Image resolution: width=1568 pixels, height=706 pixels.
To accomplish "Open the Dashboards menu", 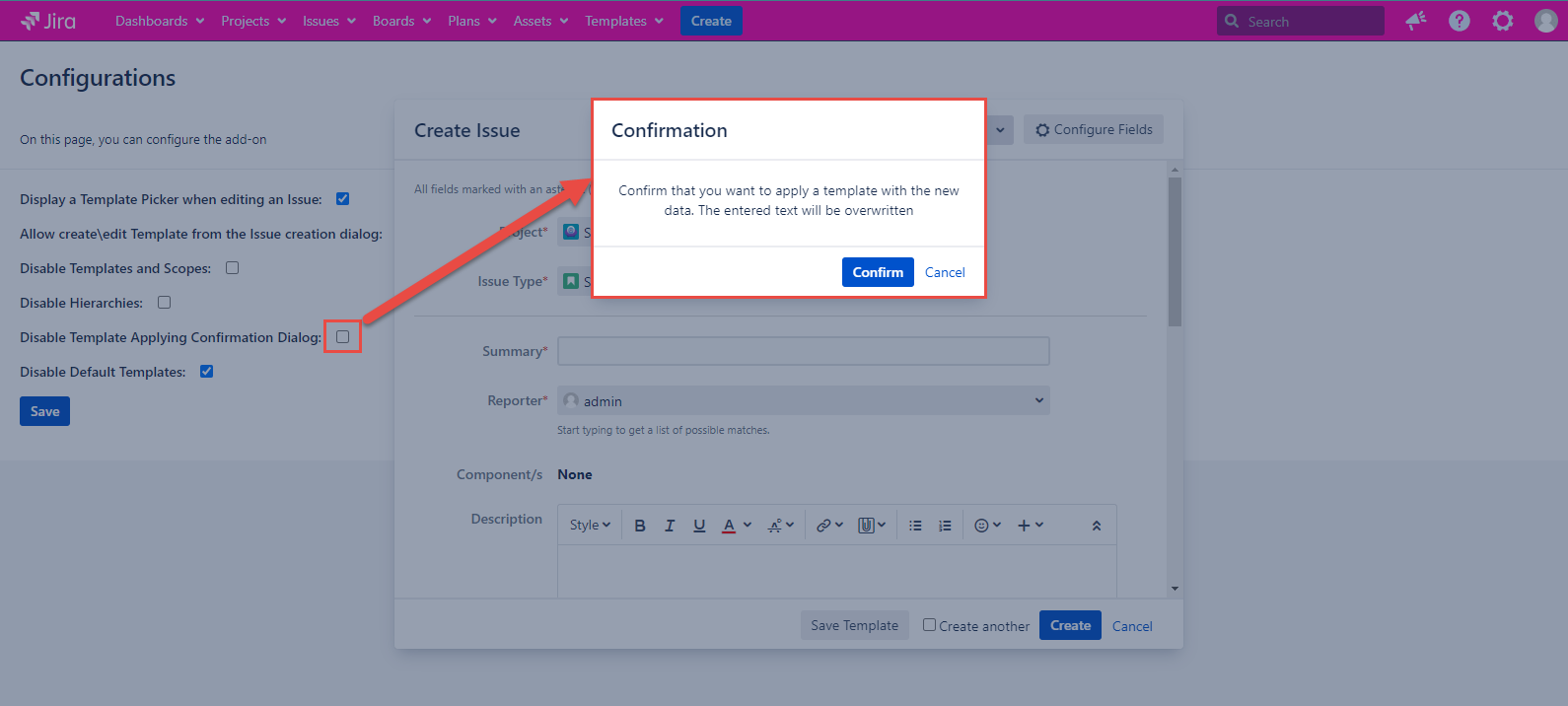I will pyautogui.click(x=159, y=21).
